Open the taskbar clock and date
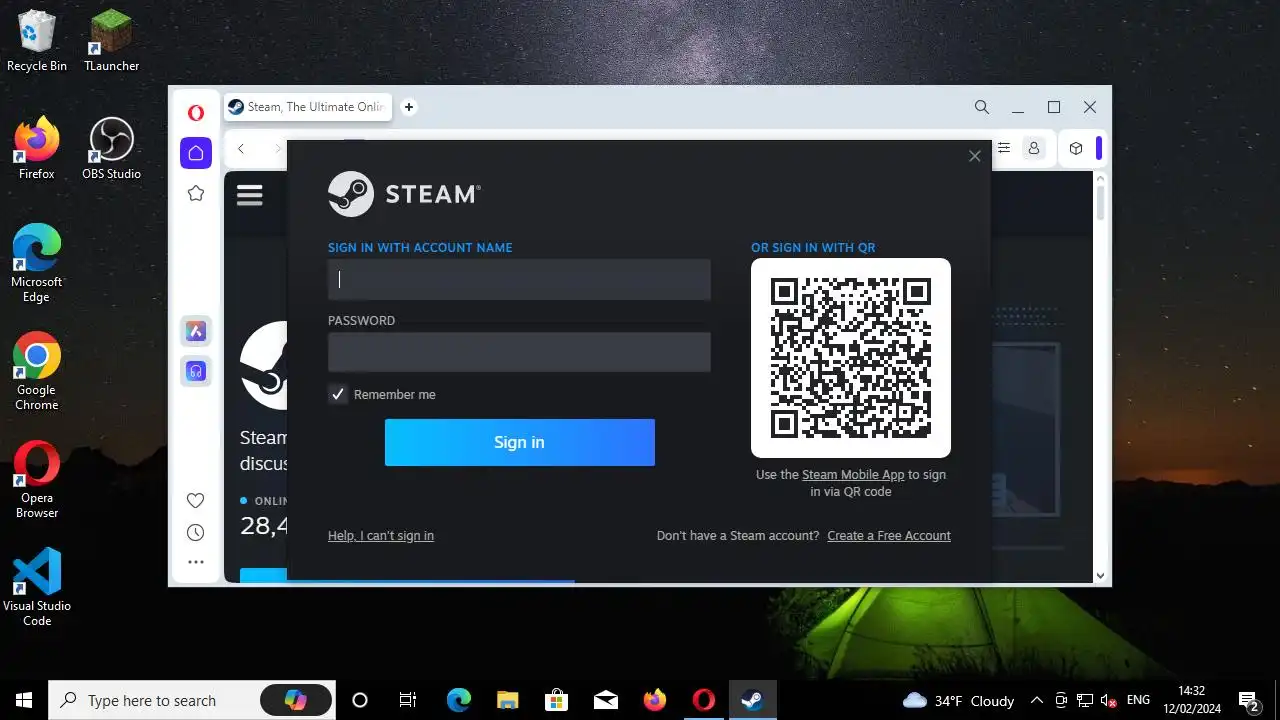Image resolution: width=1280 pixels, height=720 pixels. (x=1193, y=700)
